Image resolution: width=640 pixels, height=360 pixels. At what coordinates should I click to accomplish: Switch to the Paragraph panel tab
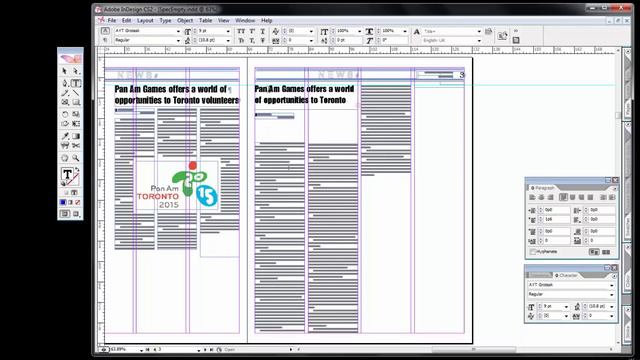542,188
